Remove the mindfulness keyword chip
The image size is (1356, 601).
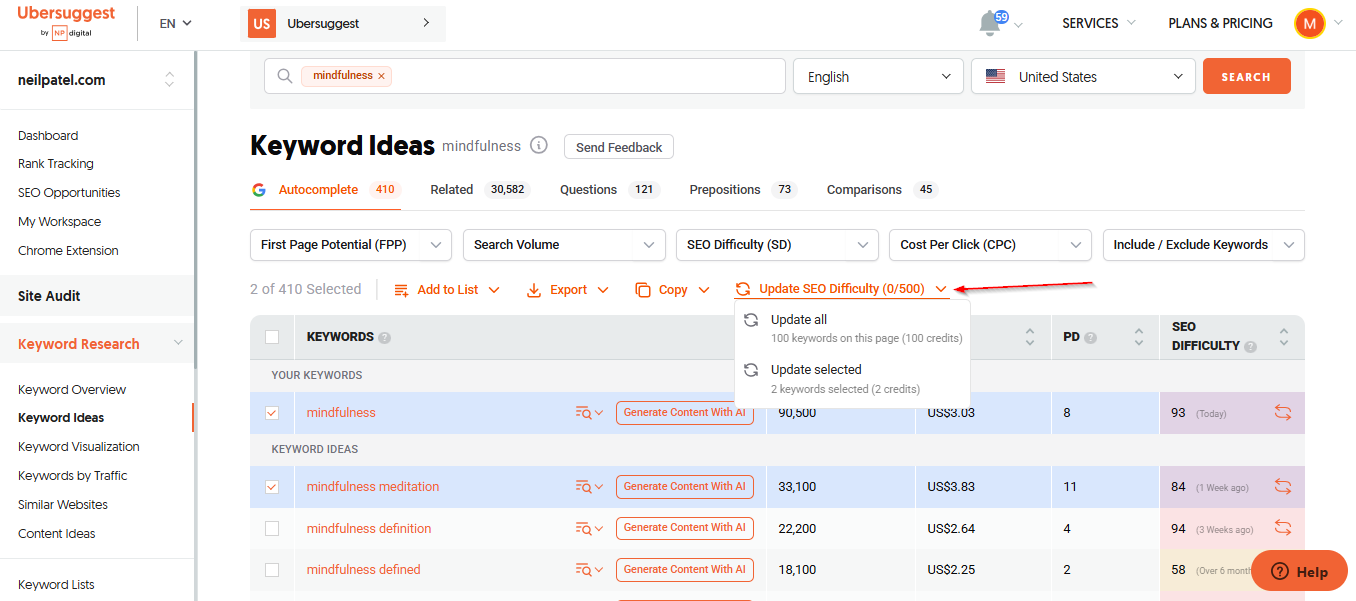point(381,76)
